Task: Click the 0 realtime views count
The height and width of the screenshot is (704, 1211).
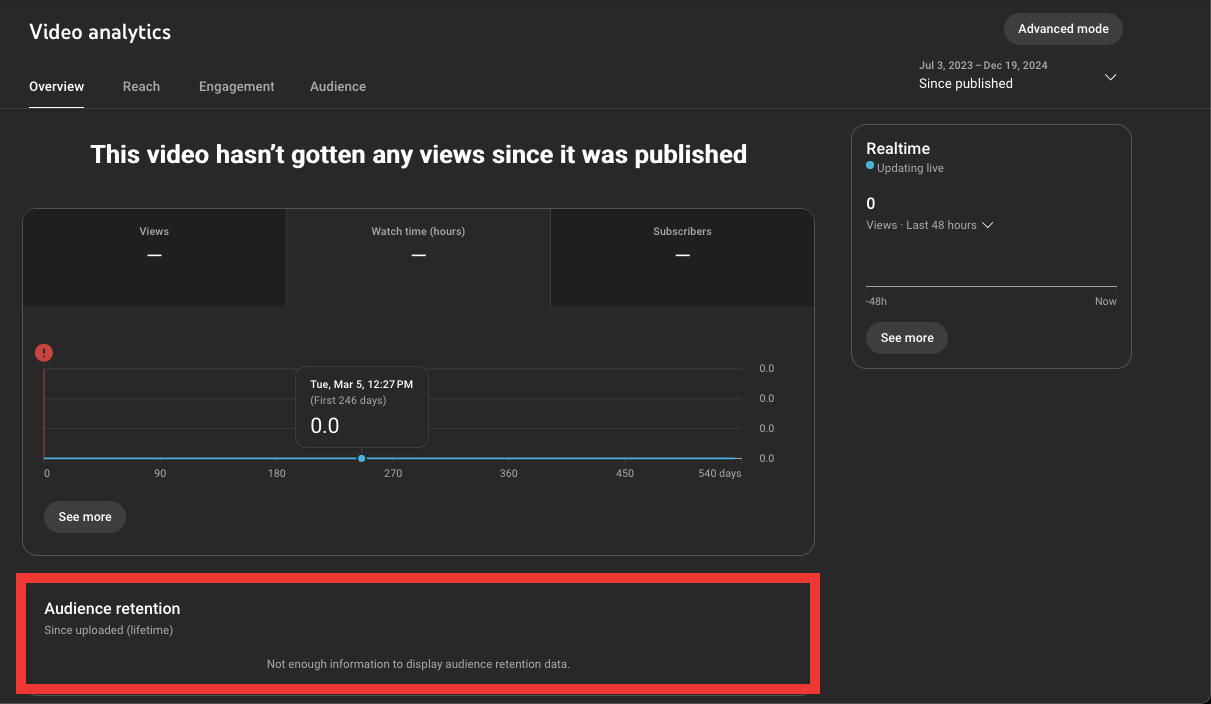Action: tap(870, 203)
